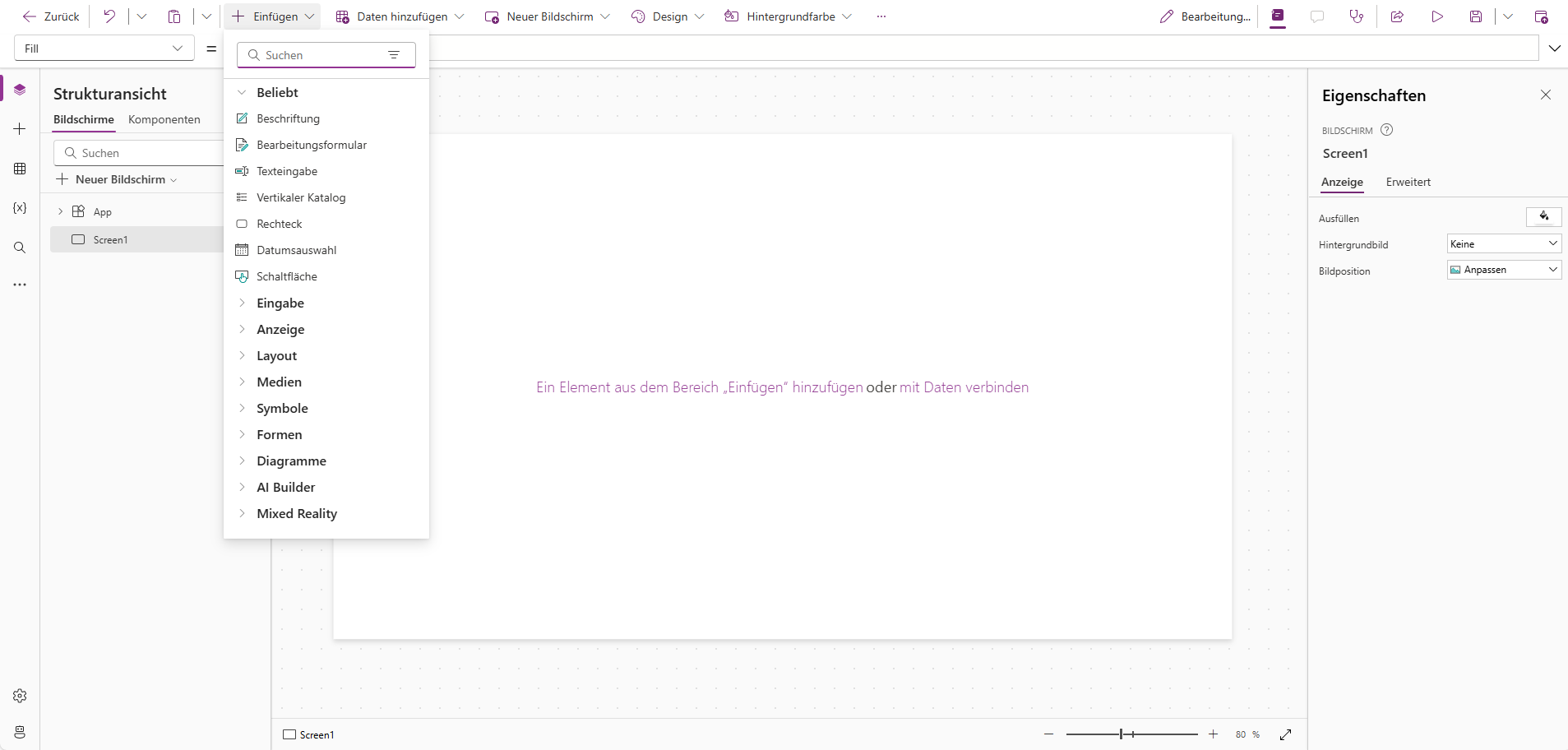Click the Undo arrow icon
The width and height of the screenshot is (1568, 750).
(109, 16)
